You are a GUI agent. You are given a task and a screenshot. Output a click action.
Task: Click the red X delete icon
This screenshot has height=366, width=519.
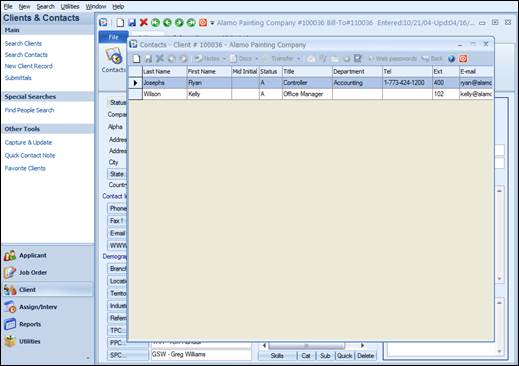coord(144,22)
